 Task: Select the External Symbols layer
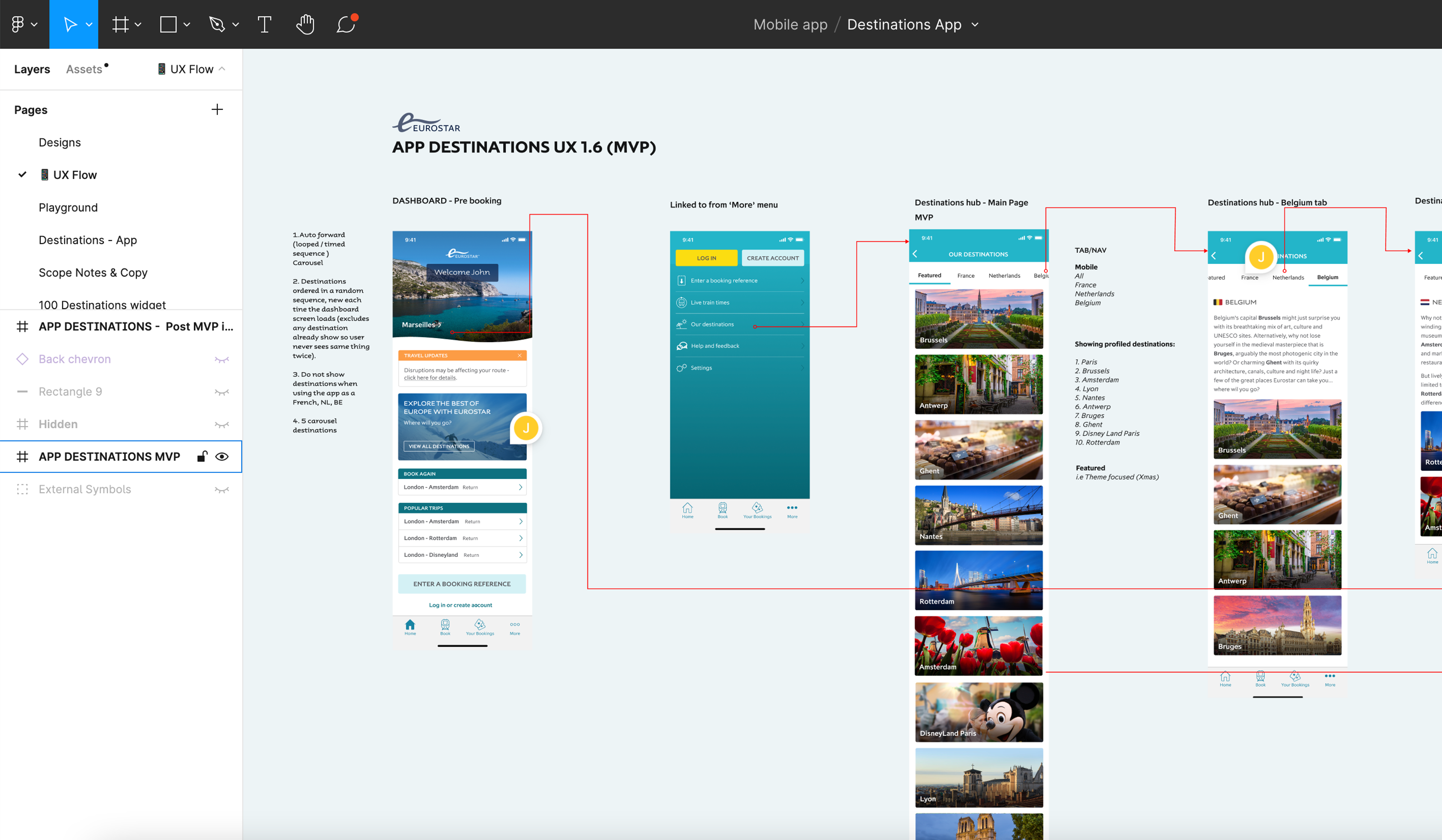85,489
